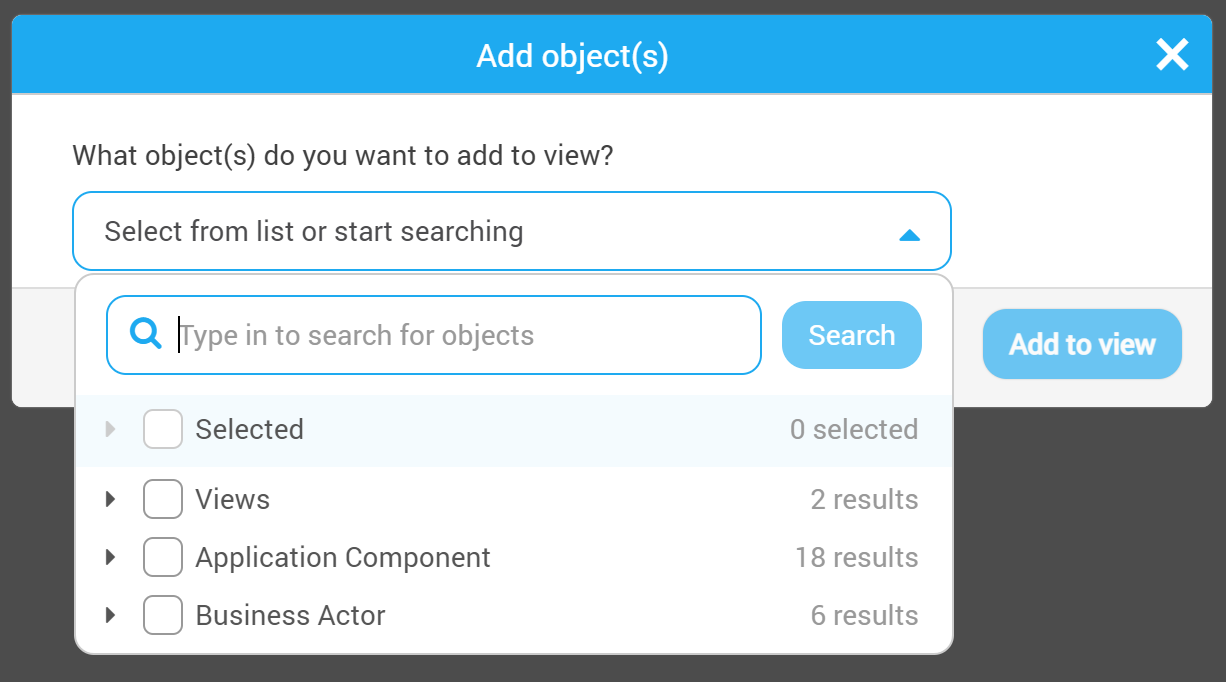
Task: Click the 0 selected counter
Action: (854, 429)
